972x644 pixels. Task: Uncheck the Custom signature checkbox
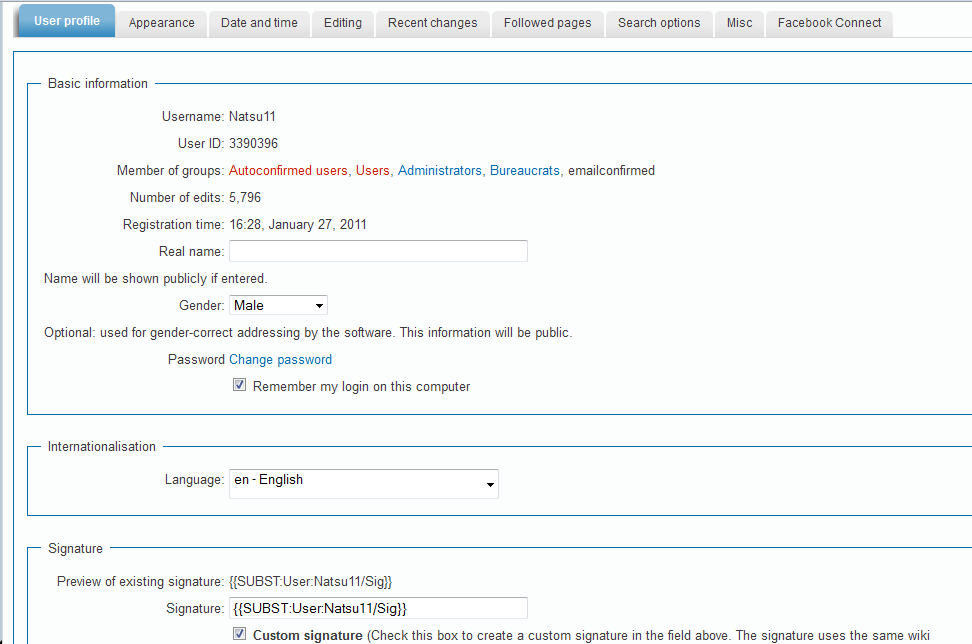[240, 634]
